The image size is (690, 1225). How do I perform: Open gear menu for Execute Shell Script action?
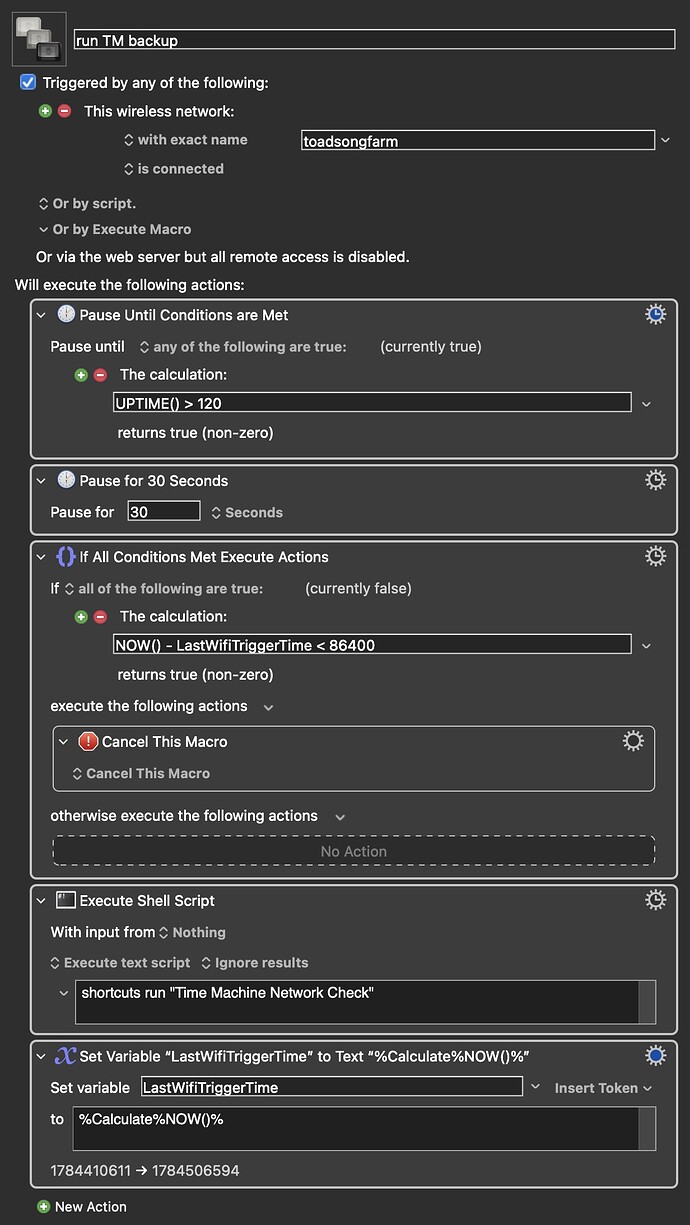point(655,900)
